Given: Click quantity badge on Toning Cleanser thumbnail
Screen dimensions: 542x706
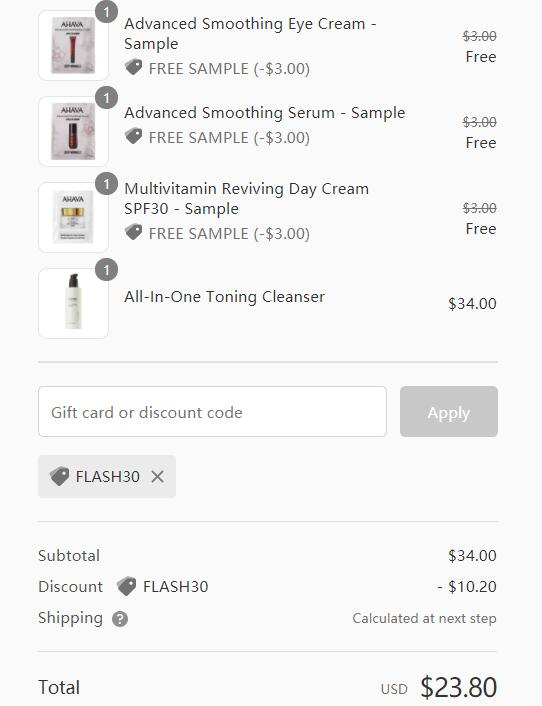Looking at the screenshot, I should (x=106, y=270).
